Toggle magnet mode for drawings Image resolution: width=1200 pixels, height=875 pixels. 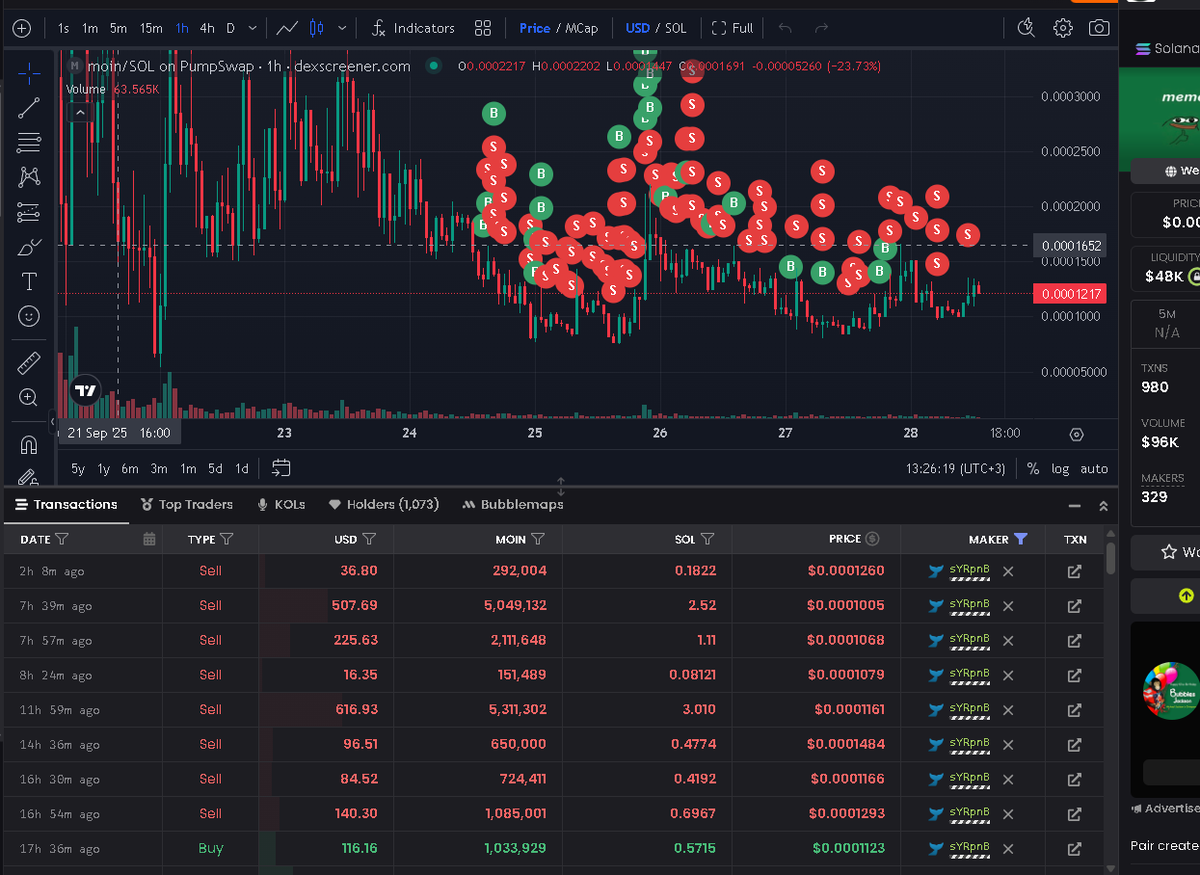(29, 445)
